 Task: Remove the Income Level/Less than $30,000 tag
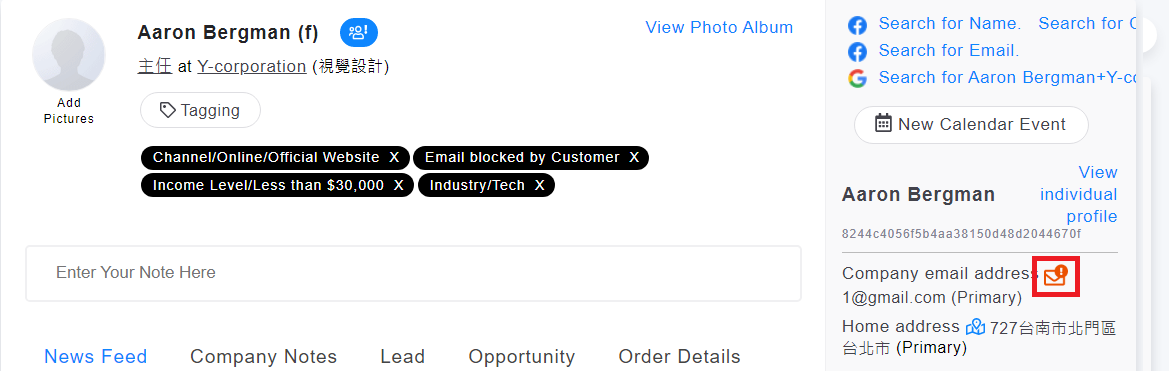(x=399, y=185)
